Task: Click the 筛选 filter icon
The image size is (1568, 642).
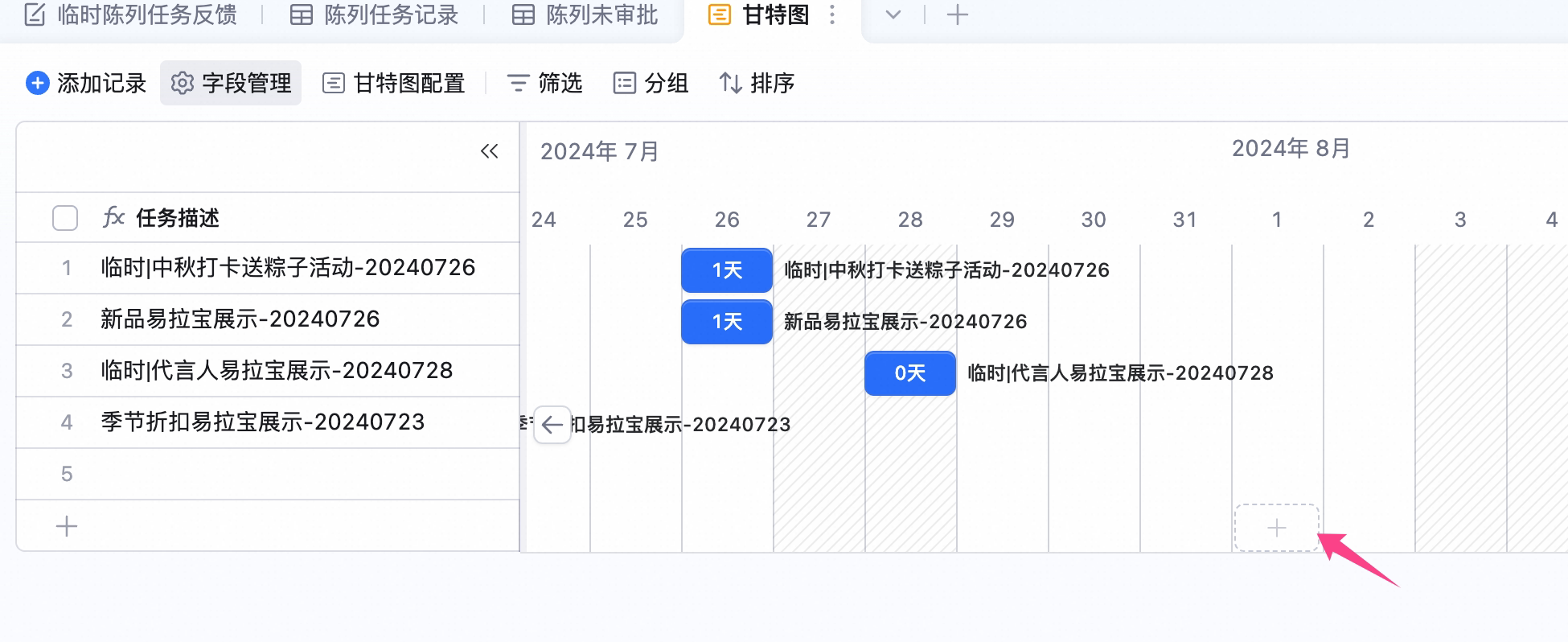Action: pos(518,83)
